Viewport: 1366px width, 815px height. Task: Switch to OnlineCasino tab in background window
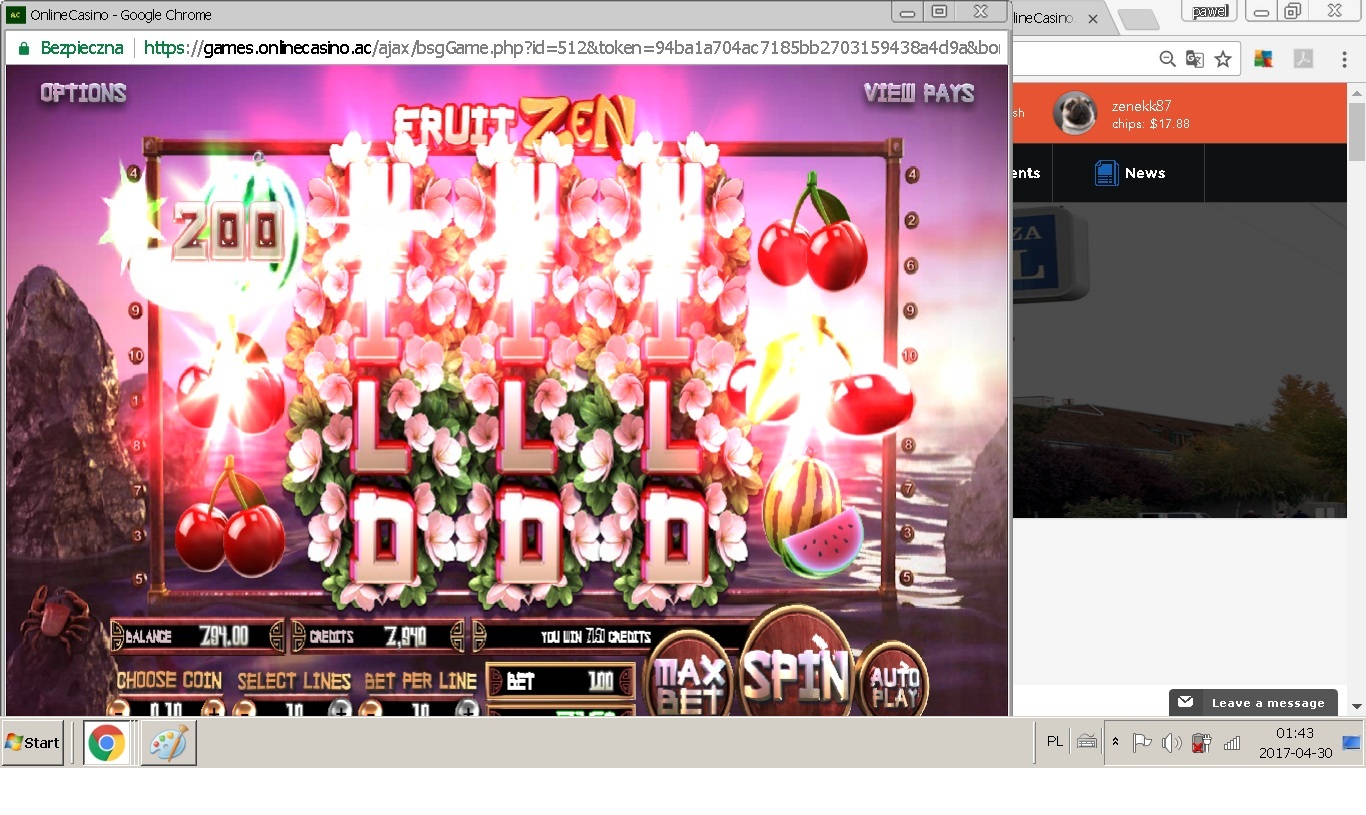1045,18
